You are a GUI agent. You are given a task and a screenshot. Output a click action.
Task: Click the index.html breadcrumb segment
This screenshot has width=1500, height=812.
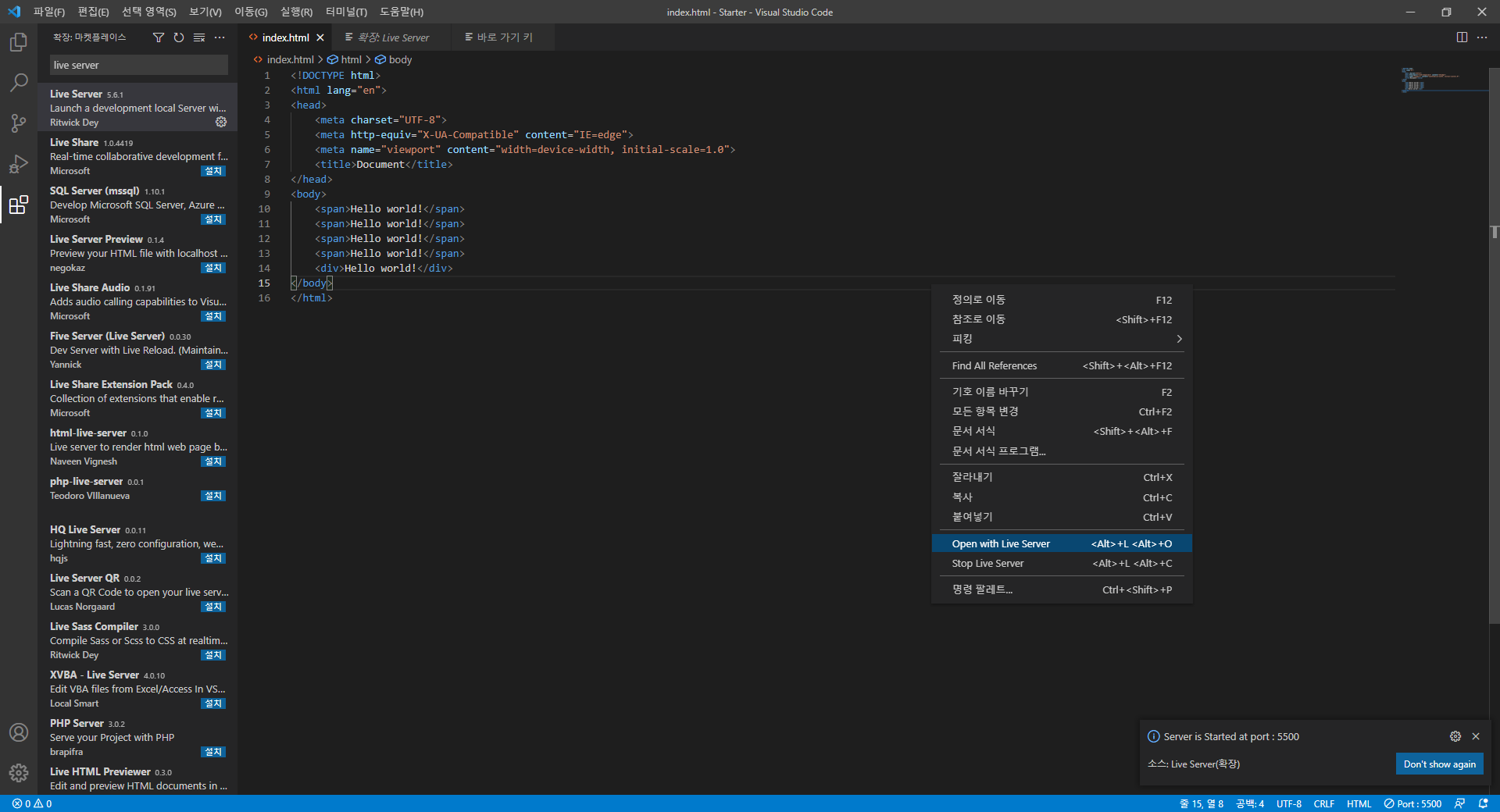pos(284,59)
